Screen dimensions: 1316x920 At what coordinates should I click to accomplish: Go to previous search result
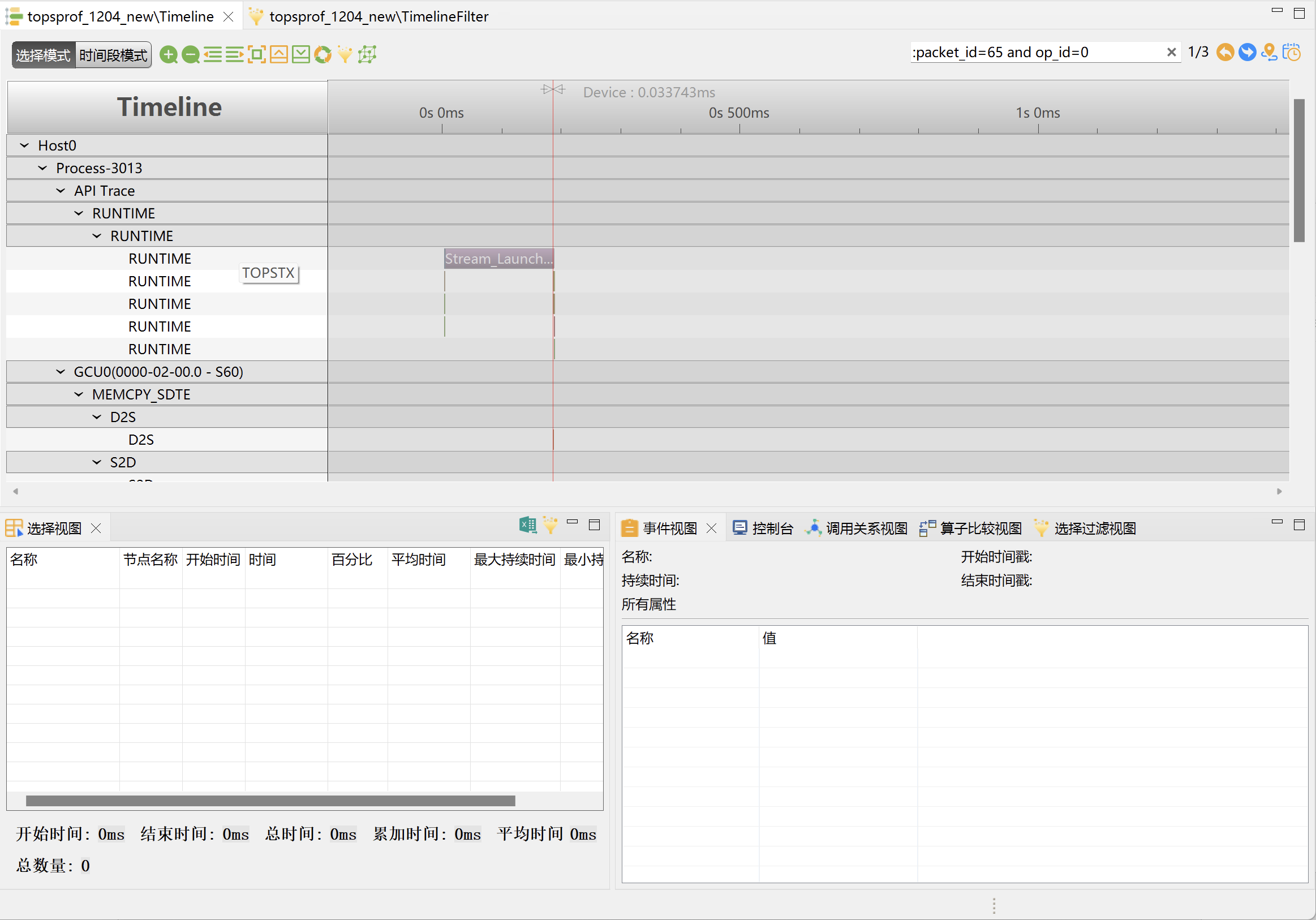tap(1225, 53)
